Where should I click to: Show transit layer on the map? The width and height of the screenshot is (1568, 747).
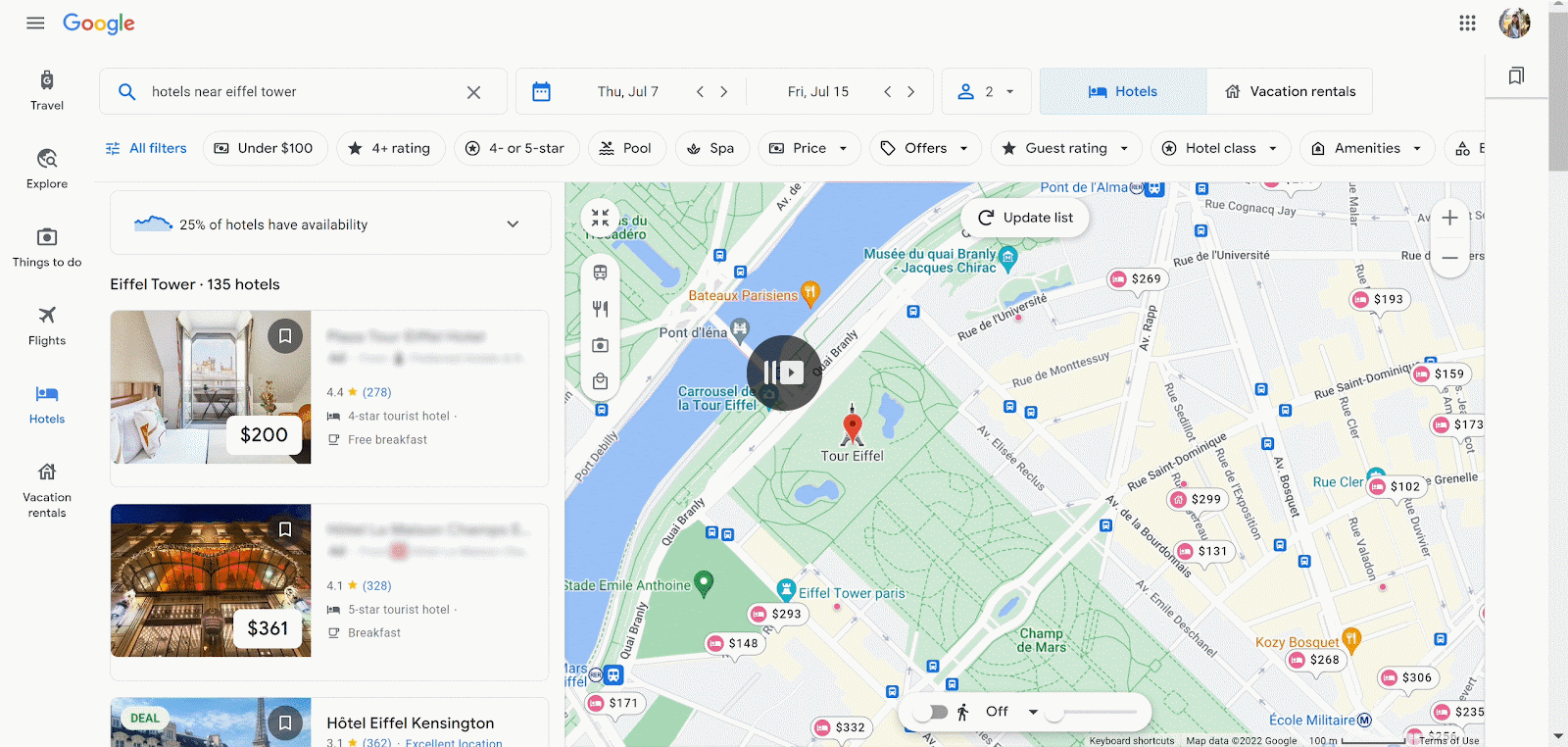(601, 273)
